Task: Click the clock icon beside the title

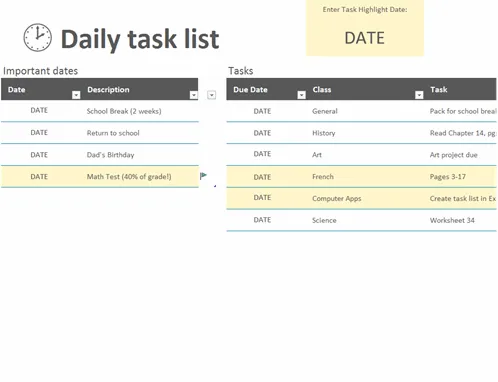Action: [x=37, y=37]
